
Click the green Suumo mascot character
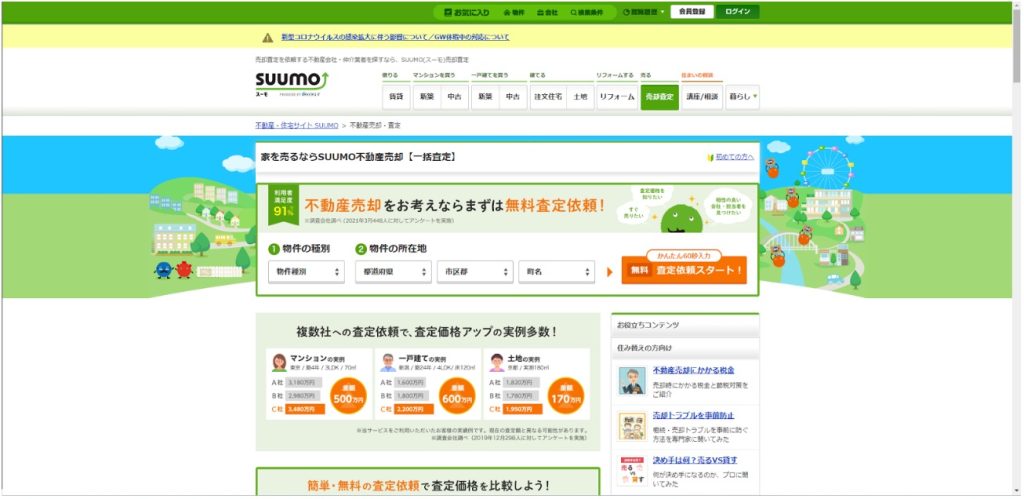(681, 217)
